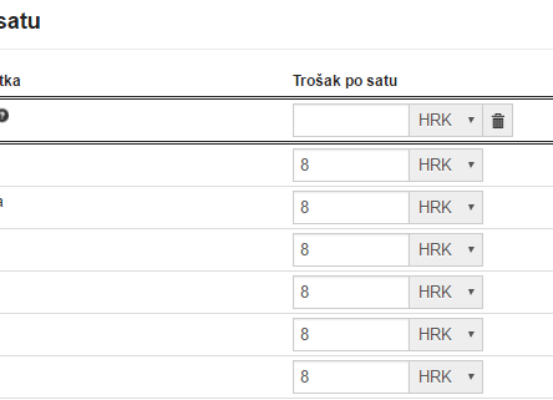This screenshot has width=553, height=400.
Task: Focus the empty hourly cost field beside the trash icon
Action: click(x=351, y=120)
